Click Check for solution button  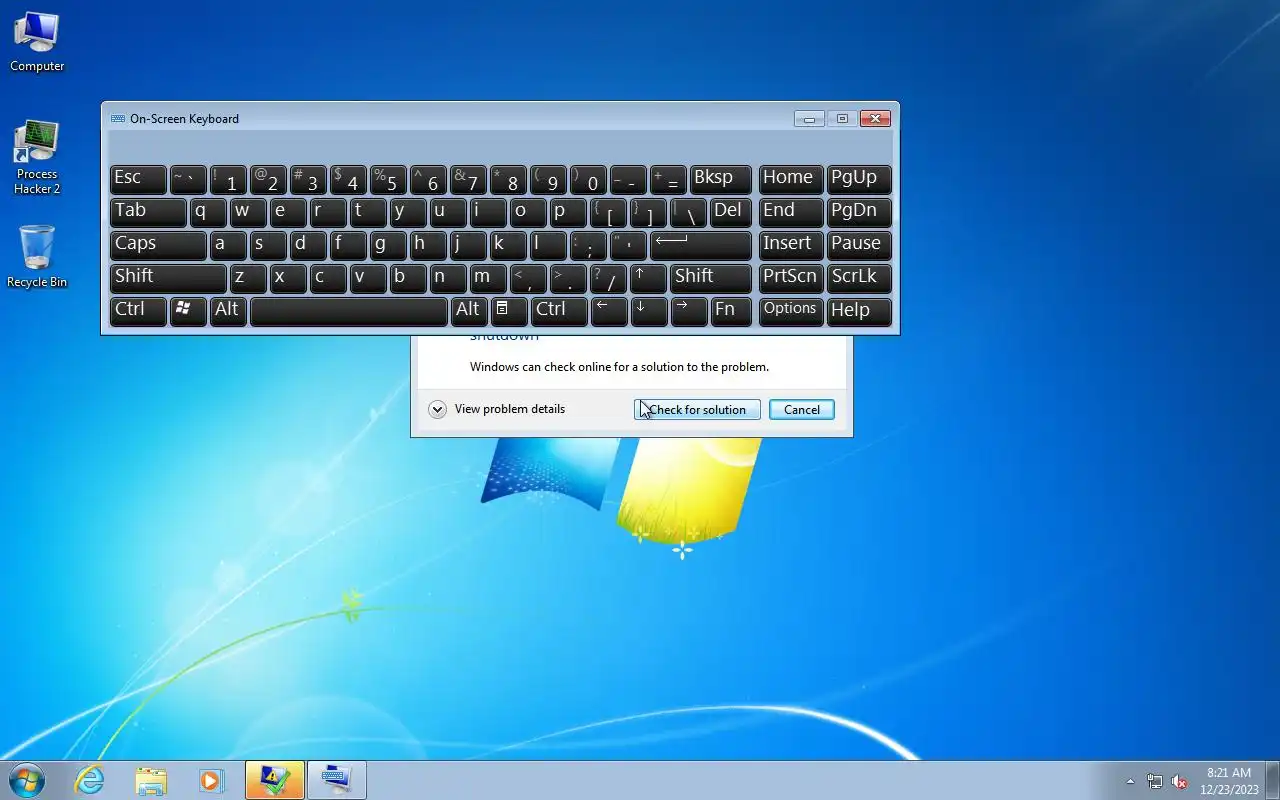(697, 410)
